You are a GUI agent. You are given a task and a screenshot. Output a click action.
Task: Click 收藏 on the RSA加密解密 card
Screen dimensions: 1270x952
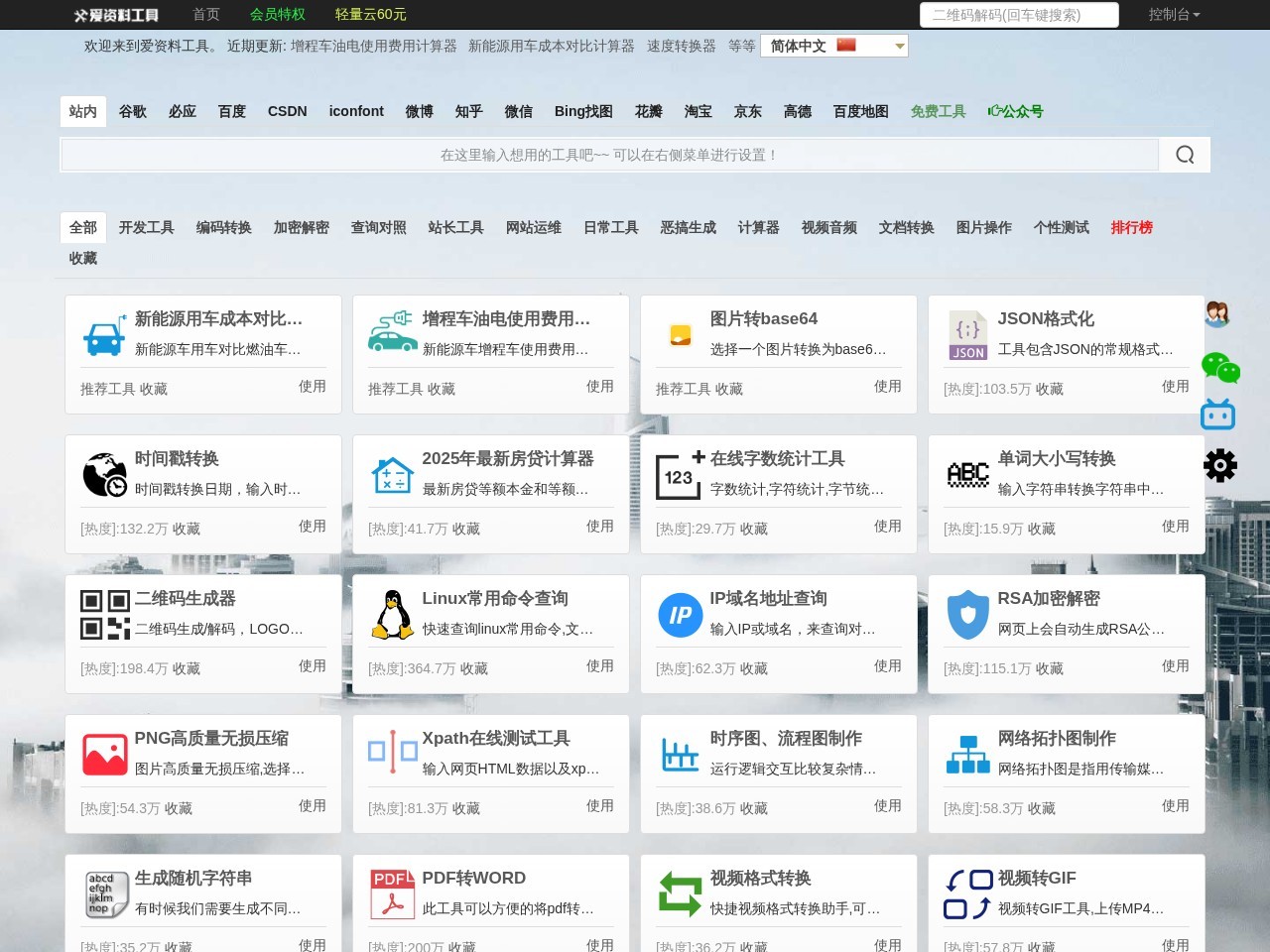point(1050,668)
